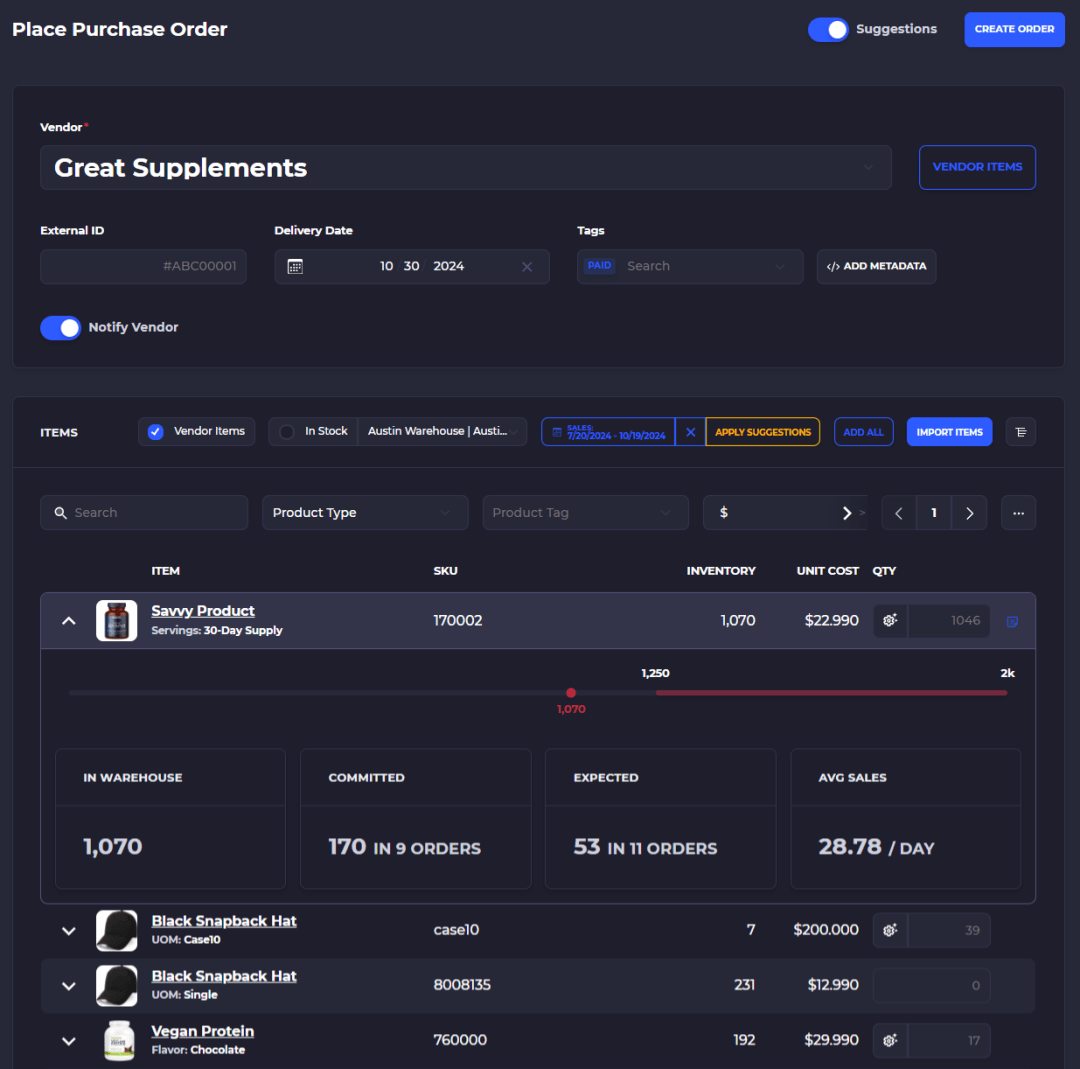Open the three-dots more options menu
Viewport: 1080px width, 1069px height.
coord(1018,513)
